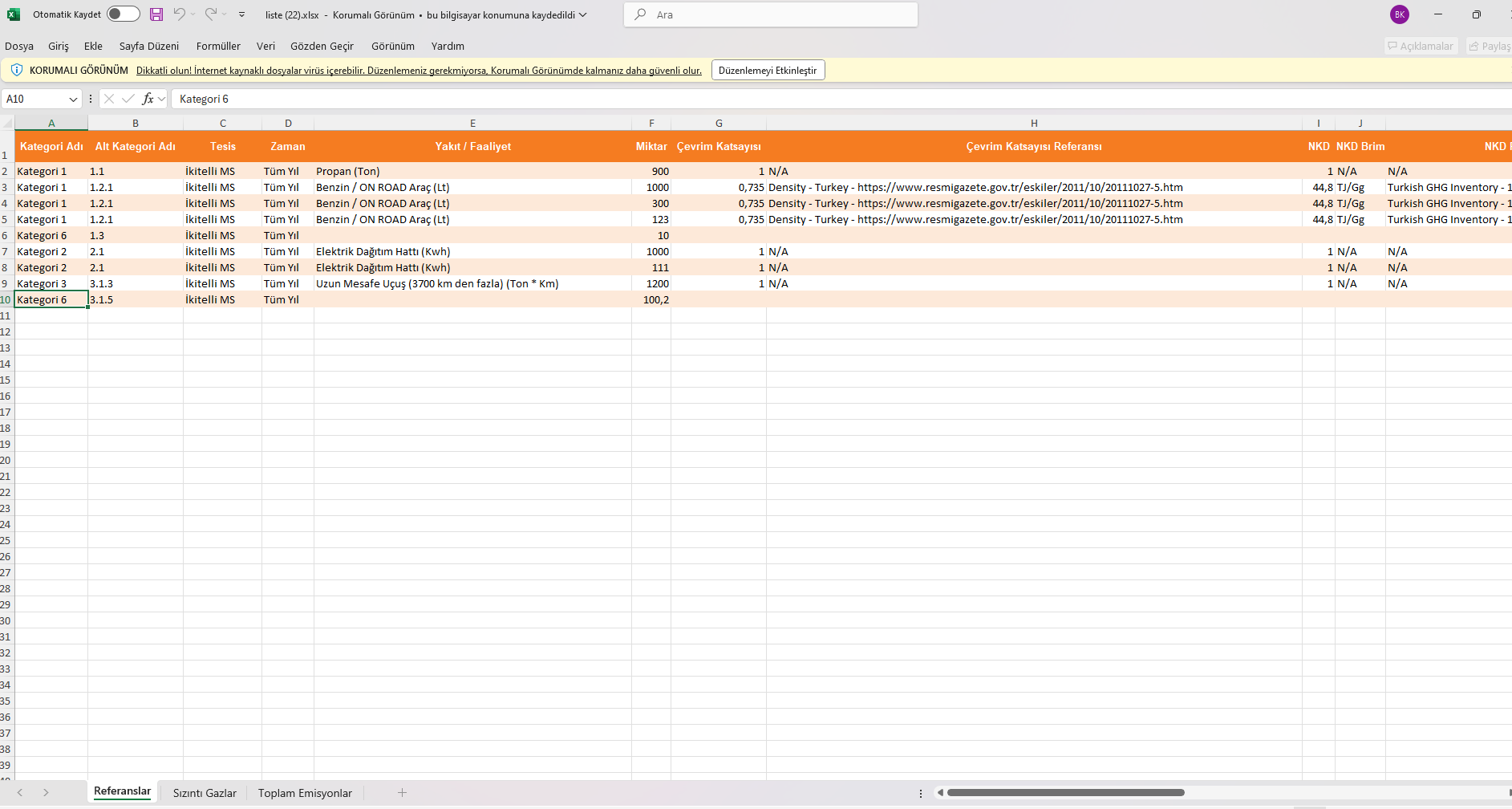Screen dimensions: 1512x809
Task: Click the Excel application logo icon
Action: coord(14,14)
